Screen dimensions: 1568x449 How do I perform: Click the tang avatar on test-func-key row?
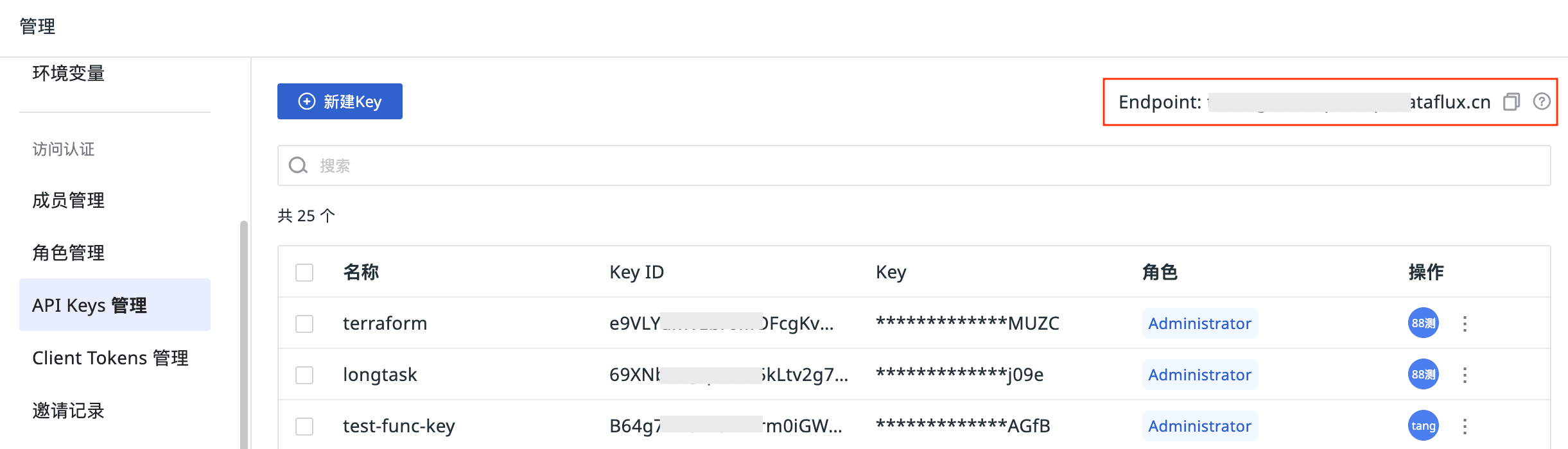point(1423,426)
